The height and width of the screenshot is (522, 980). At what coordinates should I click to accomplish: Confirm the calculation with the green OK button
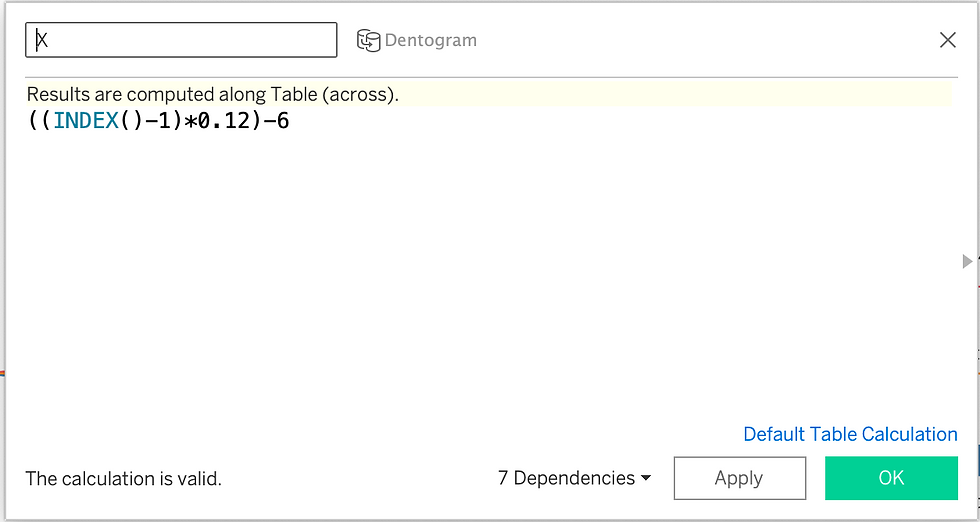click(891, 478)
